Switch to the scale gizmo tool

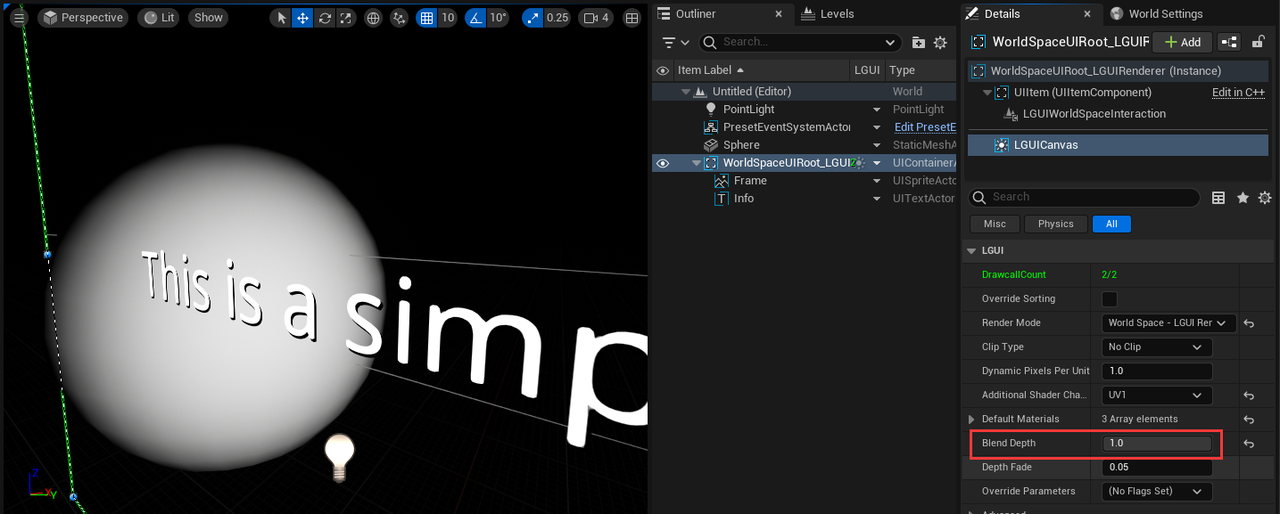(346, 18)
